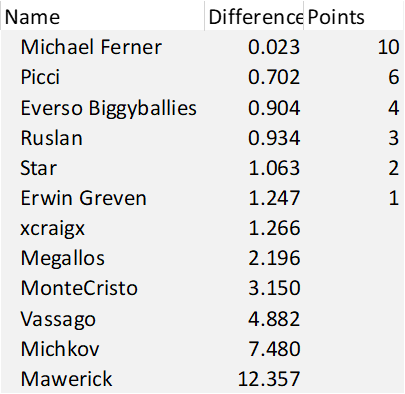This screenshot has height=394, width=405.
Task: Select the Michael Ferner name cell
Action: point(103,47)
